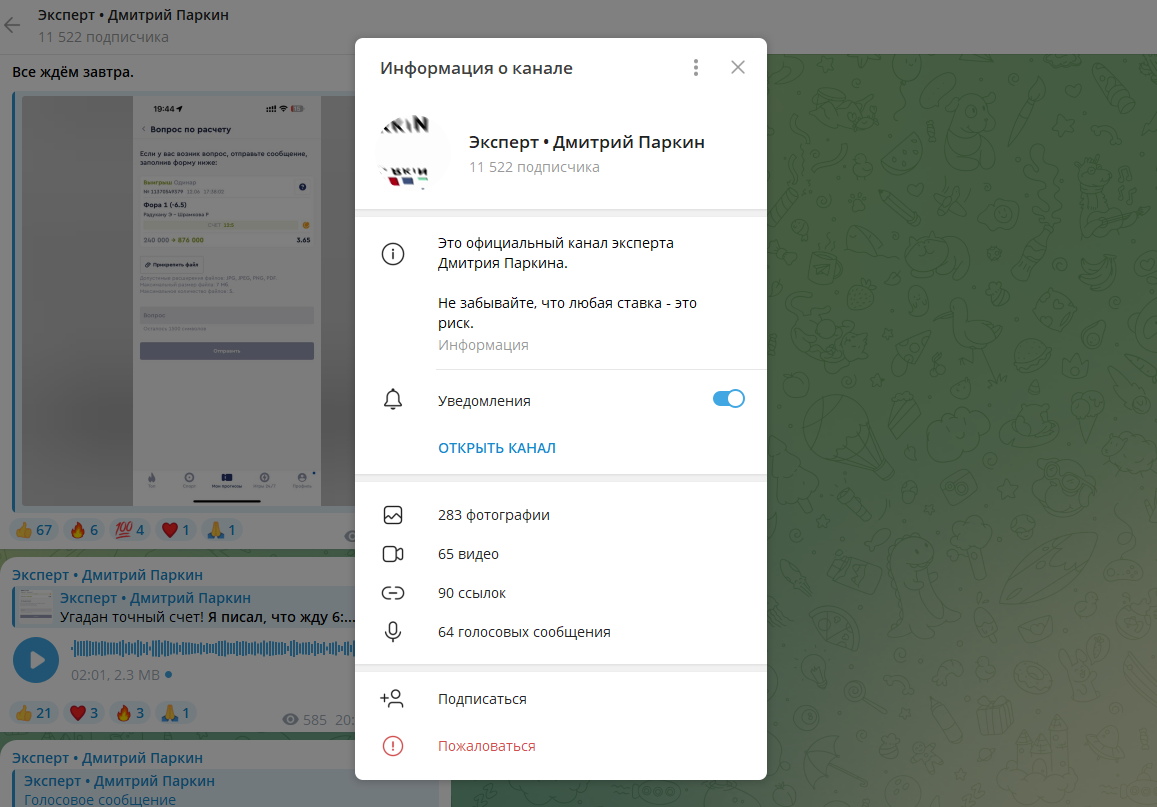Click heart reaction with 1 on top post
Viewport: 1157px width, 807px height.
(x=176, y=530)
